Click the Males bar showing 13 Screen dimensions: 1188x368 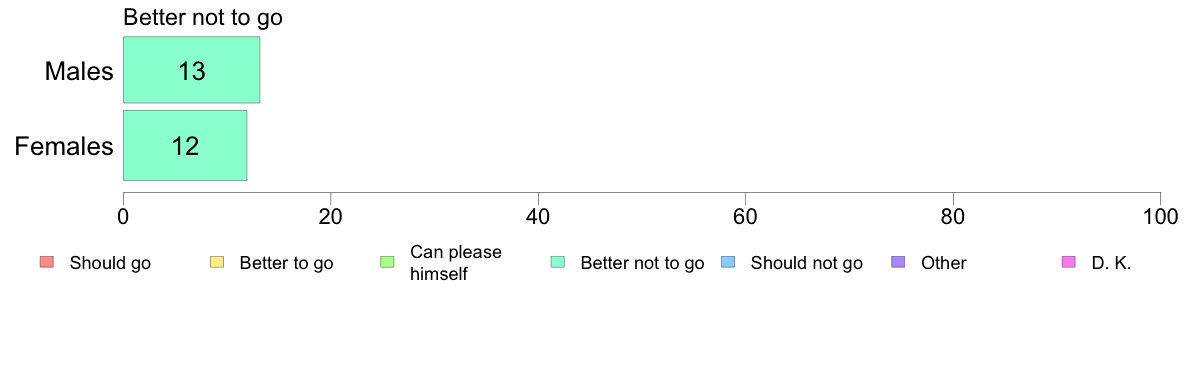tap(192, 70)
